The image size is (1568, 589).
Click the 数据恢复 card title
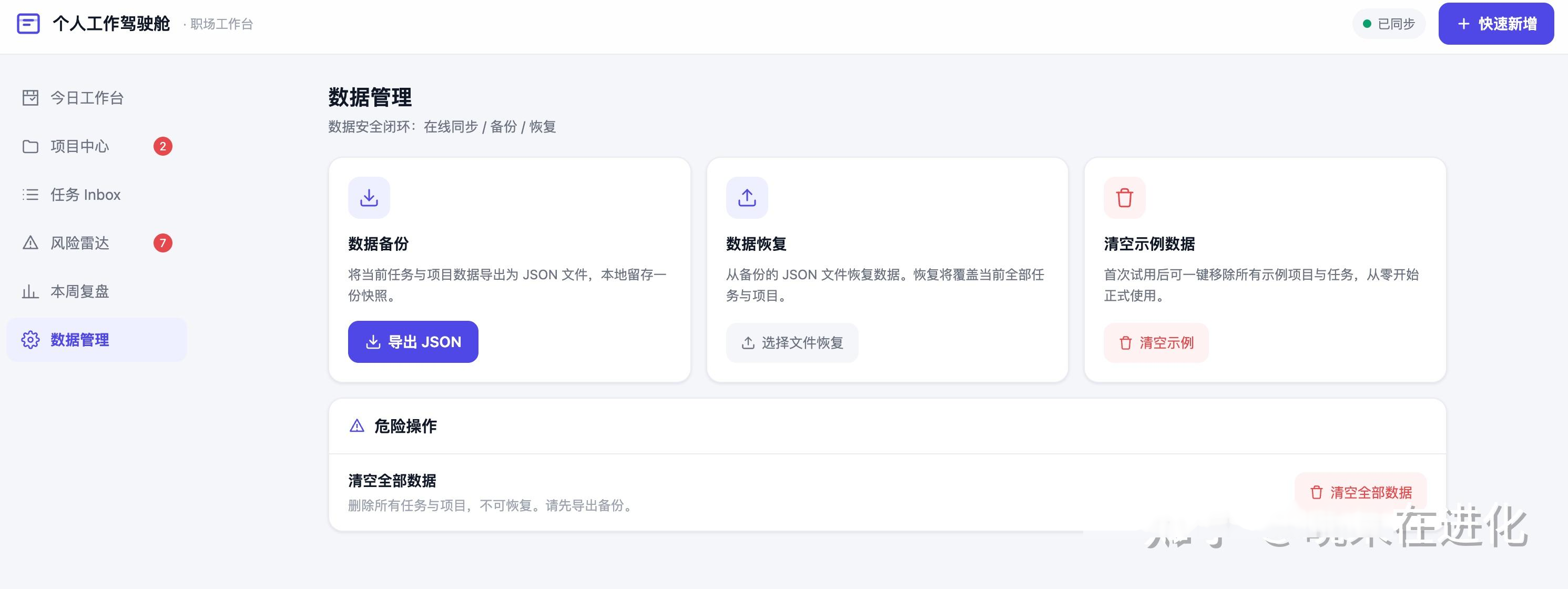757,244
